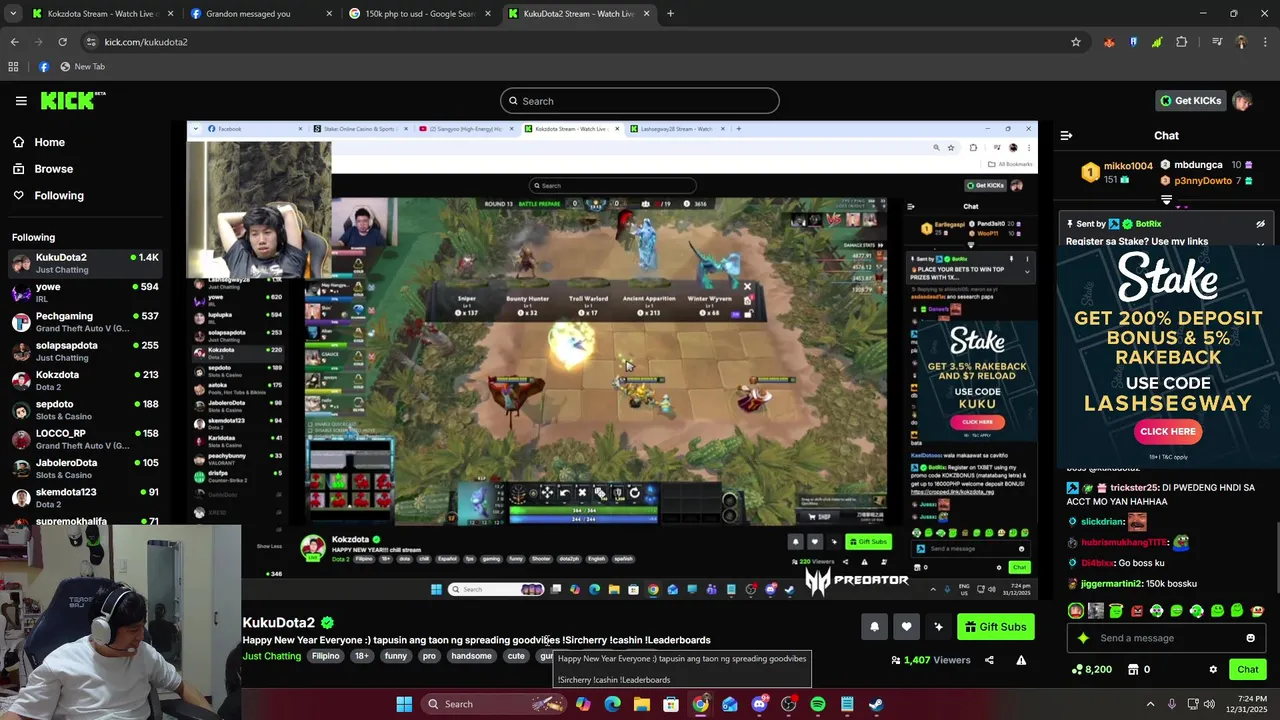Open Windows Start menu
The height and width of the screenshot is (720, 1280).
point(404,704)
